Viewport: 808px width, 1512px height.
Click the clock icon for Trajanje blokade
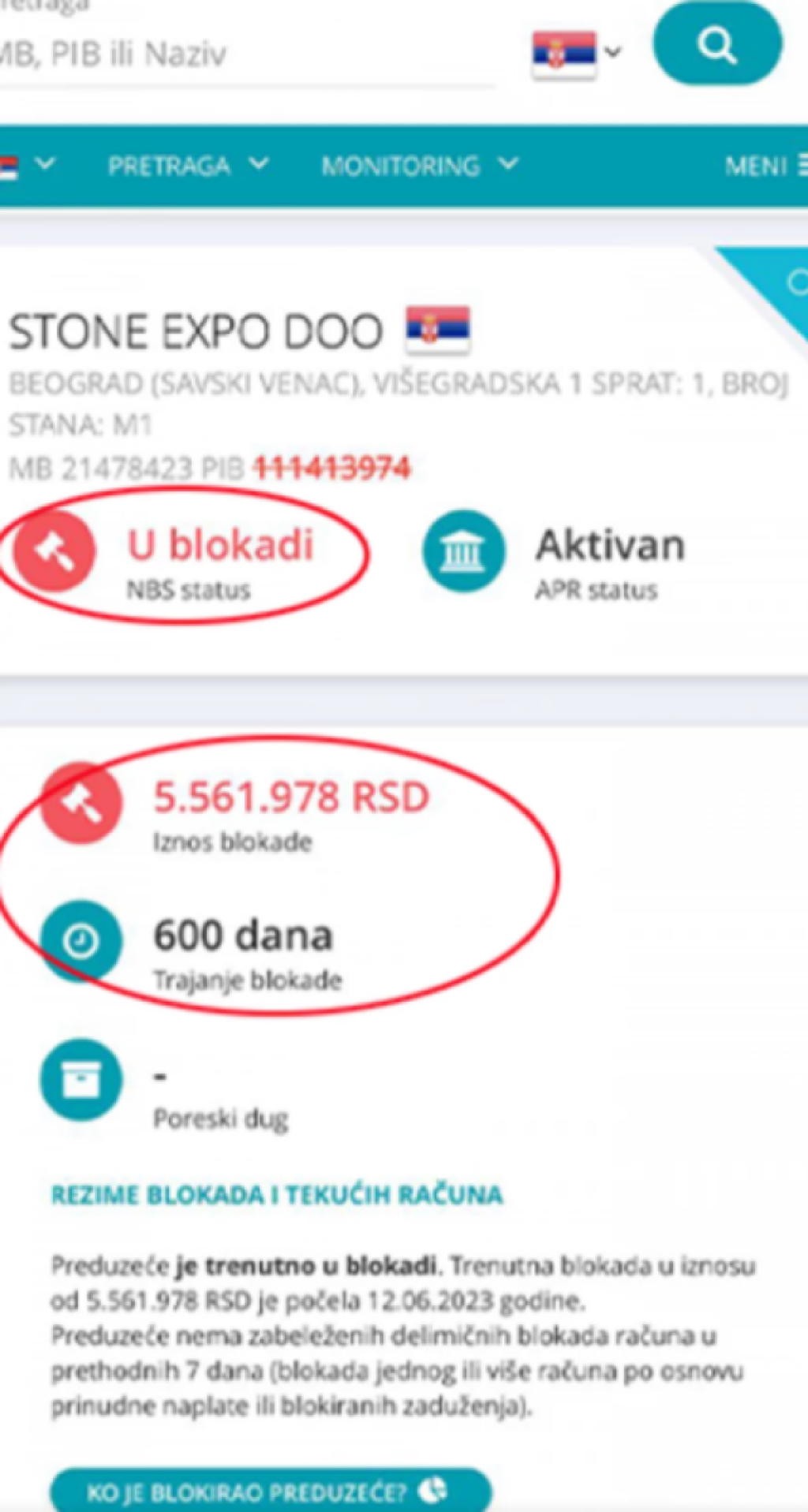81,941
